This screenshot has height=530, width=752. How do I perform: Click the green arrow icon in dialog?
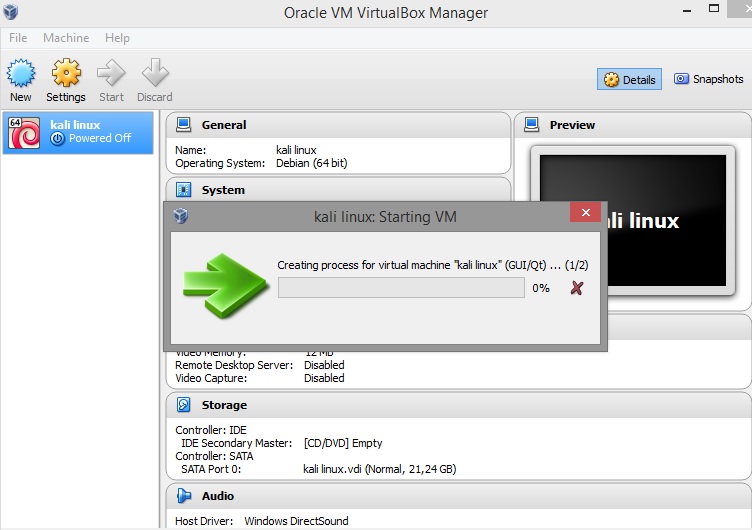pos(225,286)
